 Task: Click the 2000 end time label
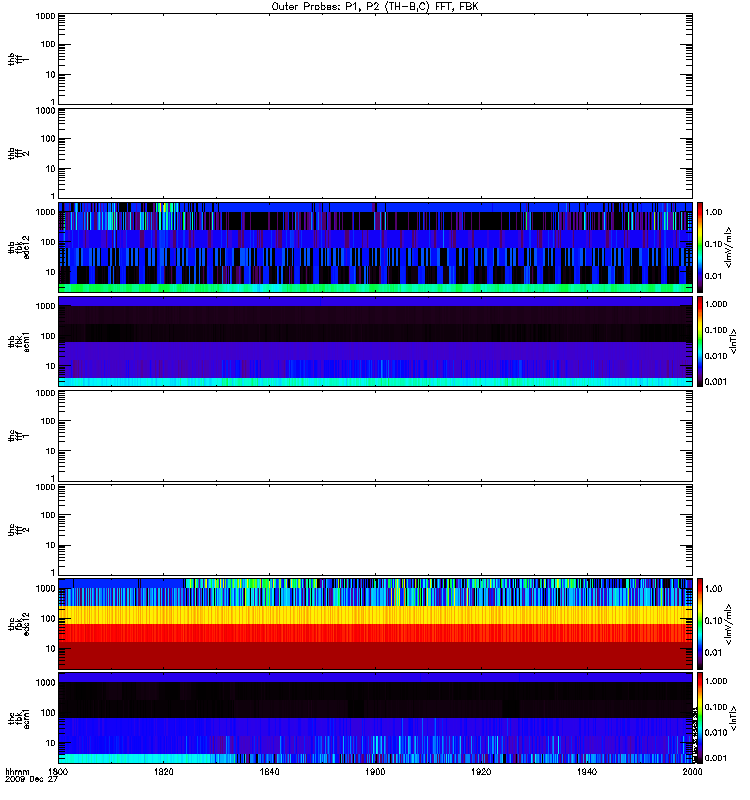coord(692,772)
